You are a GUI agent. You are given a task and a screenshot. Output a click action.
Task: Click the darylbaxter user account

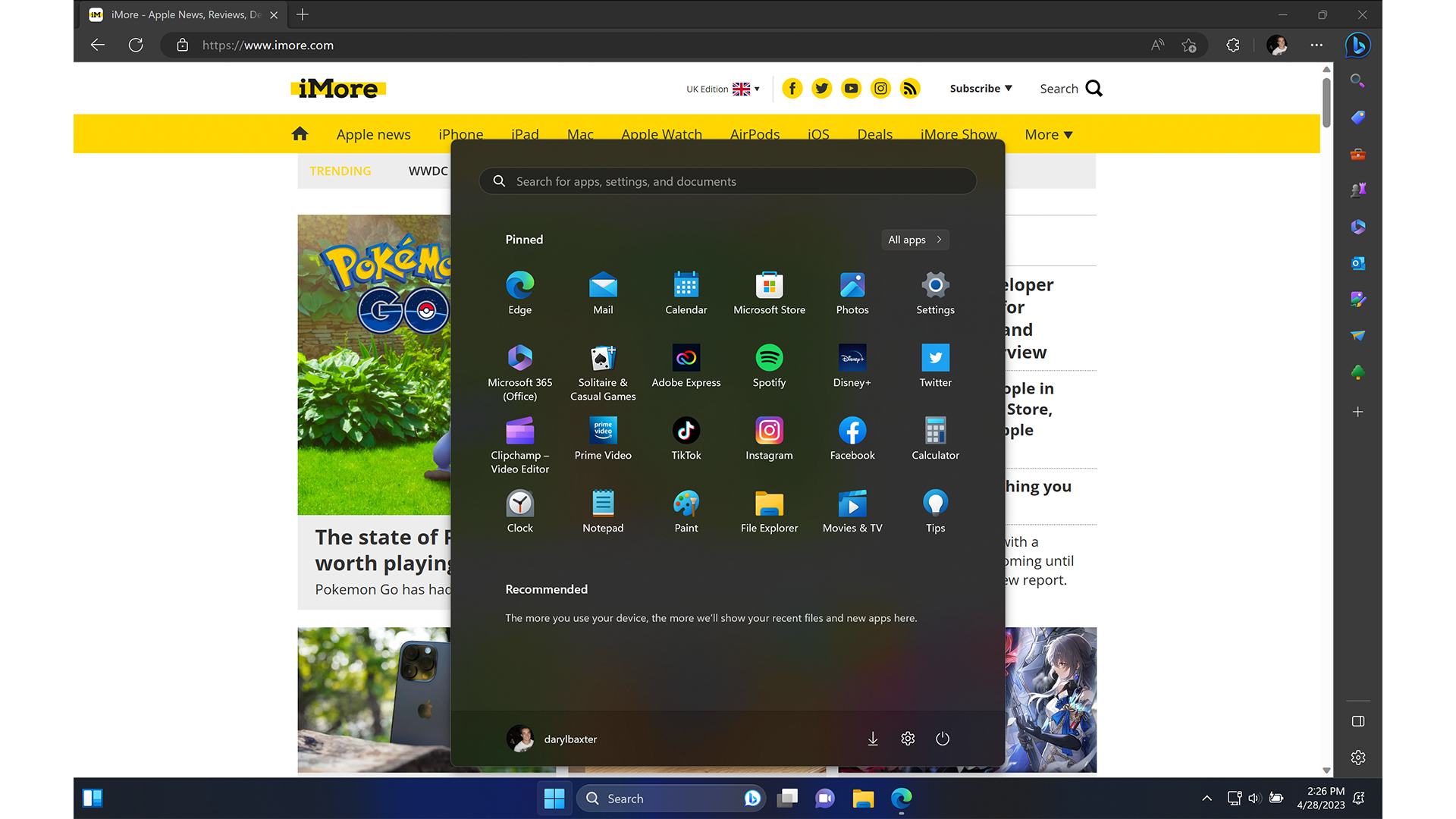(x=552, y=739)
